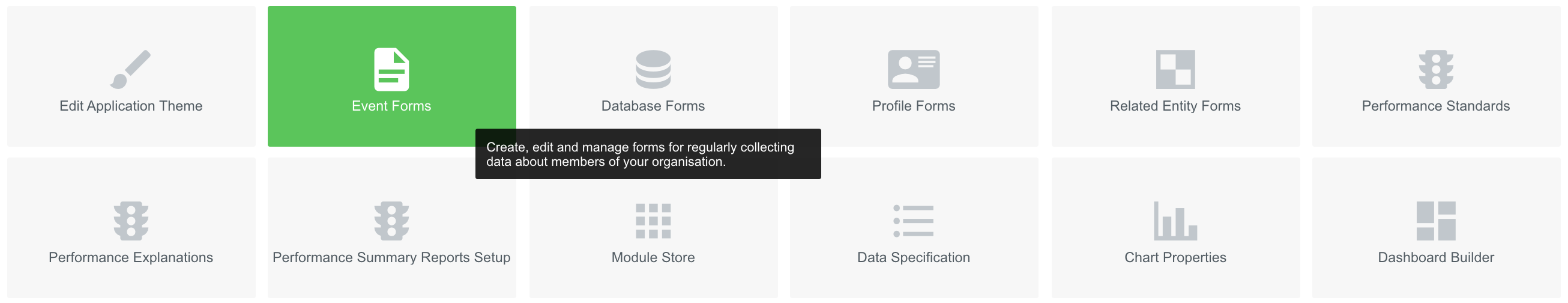This screenshot has width=1568, height=303.
Task: Open Data Specification list icon
Action: (x=914, y=221)
